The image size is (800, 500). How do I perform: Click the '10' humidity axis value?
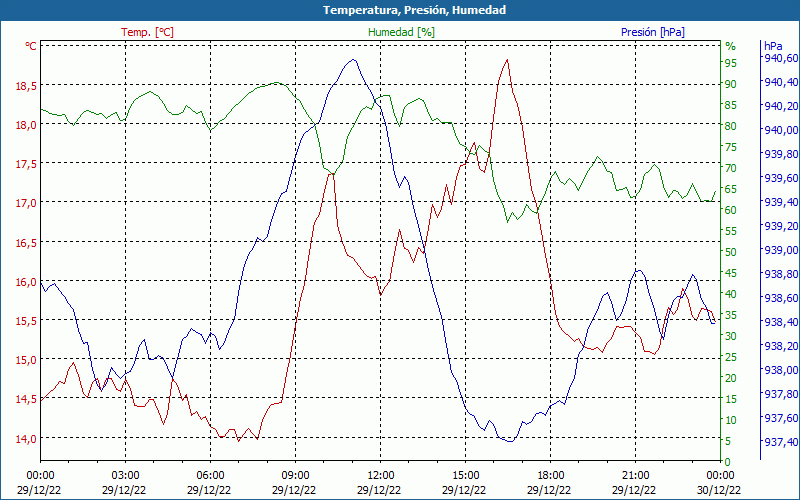[731, 420]
